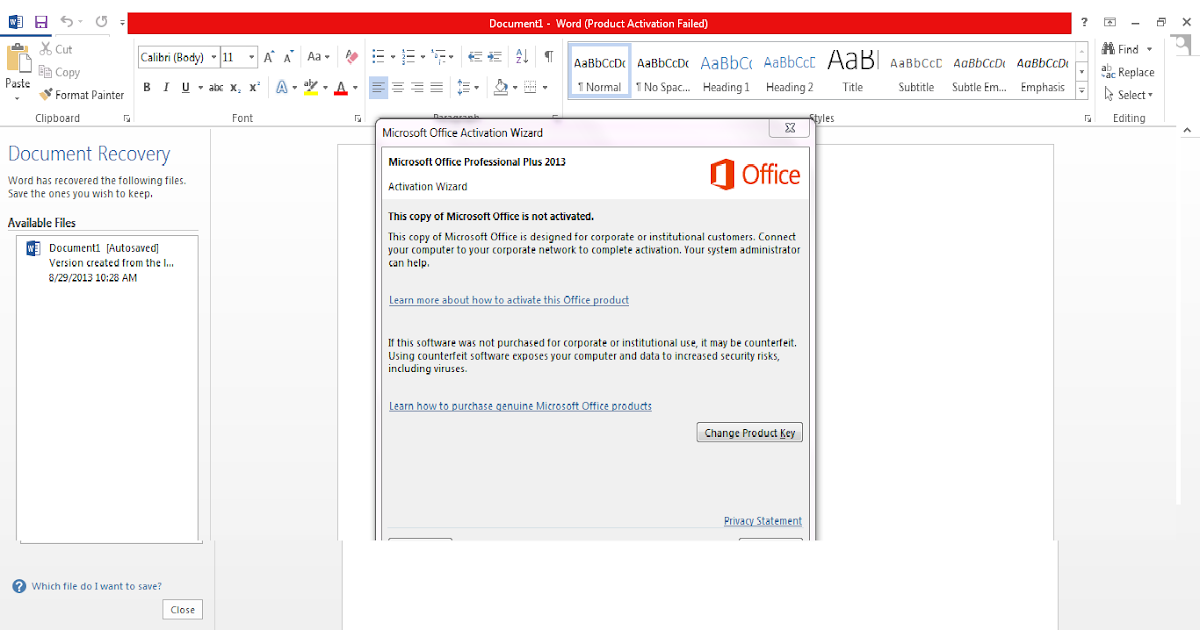Screen dimensions: 1200x630
Task: Close the Document Recovery pane
Action: (183, 610)
